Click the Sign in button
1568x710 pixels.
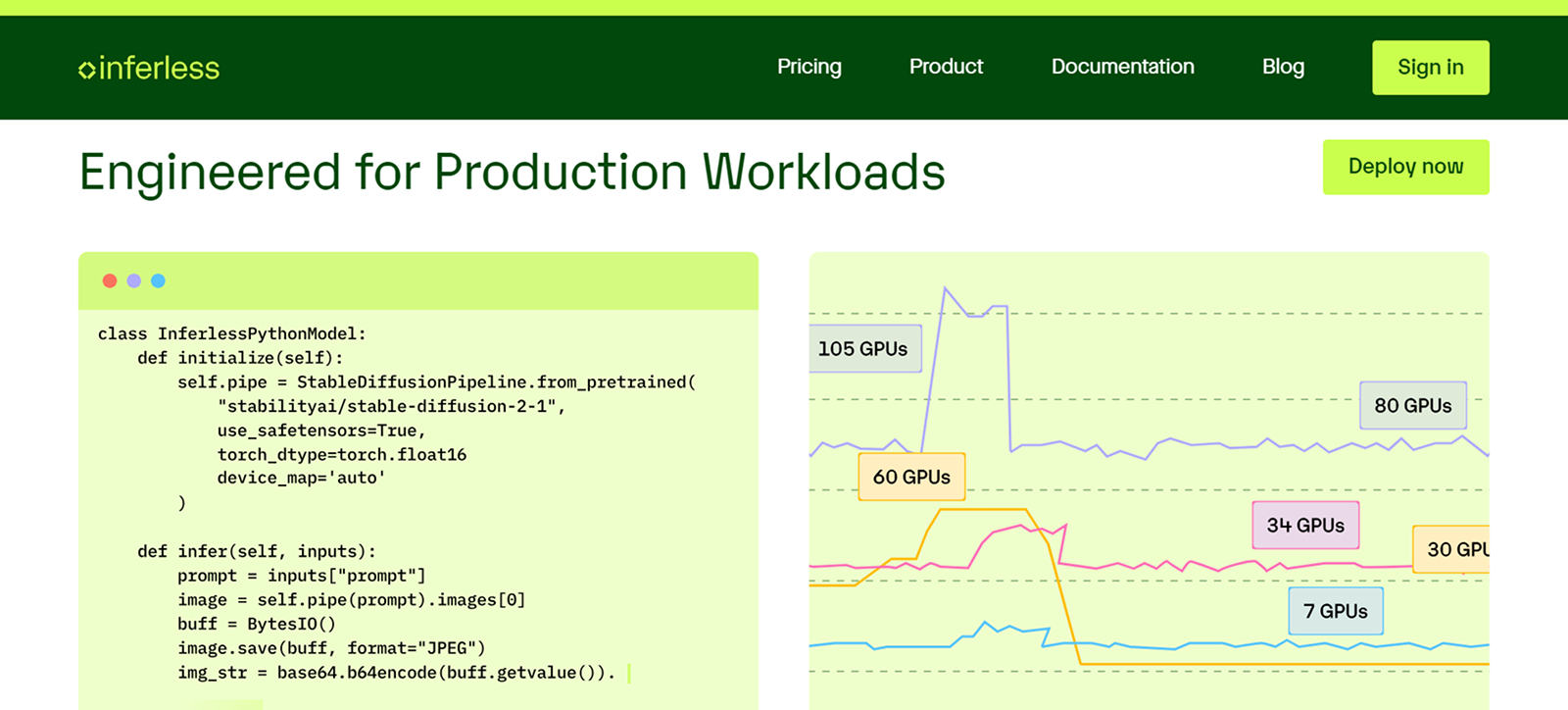click(1431, 68)
